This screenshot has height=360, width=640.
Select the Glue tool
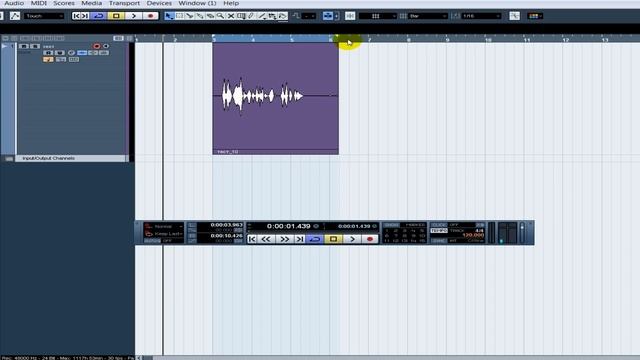coord(200,16)
